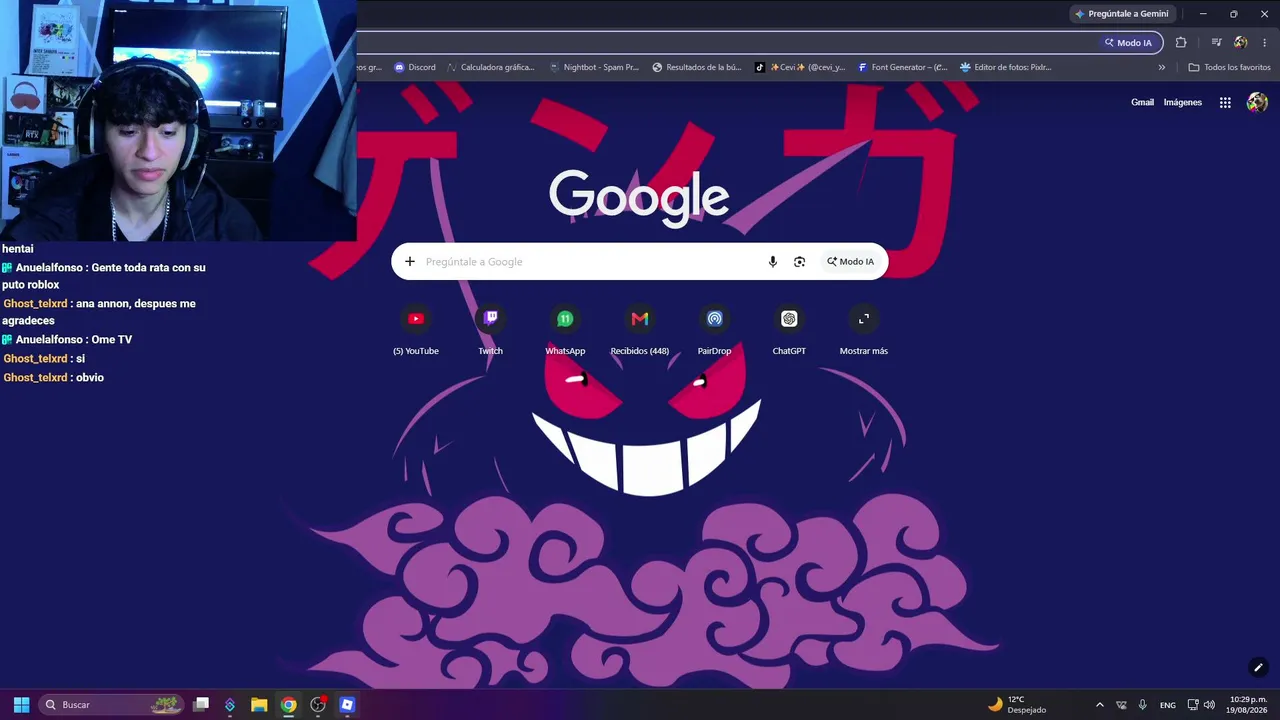
Task: Click Modo IA in the address bar
Action: coord(1128,43)
